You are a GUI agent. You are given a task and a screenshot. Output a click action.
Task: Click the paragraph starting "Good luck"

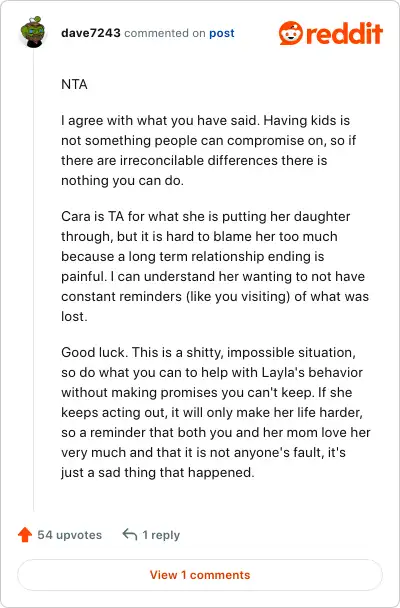click(216, 413)
